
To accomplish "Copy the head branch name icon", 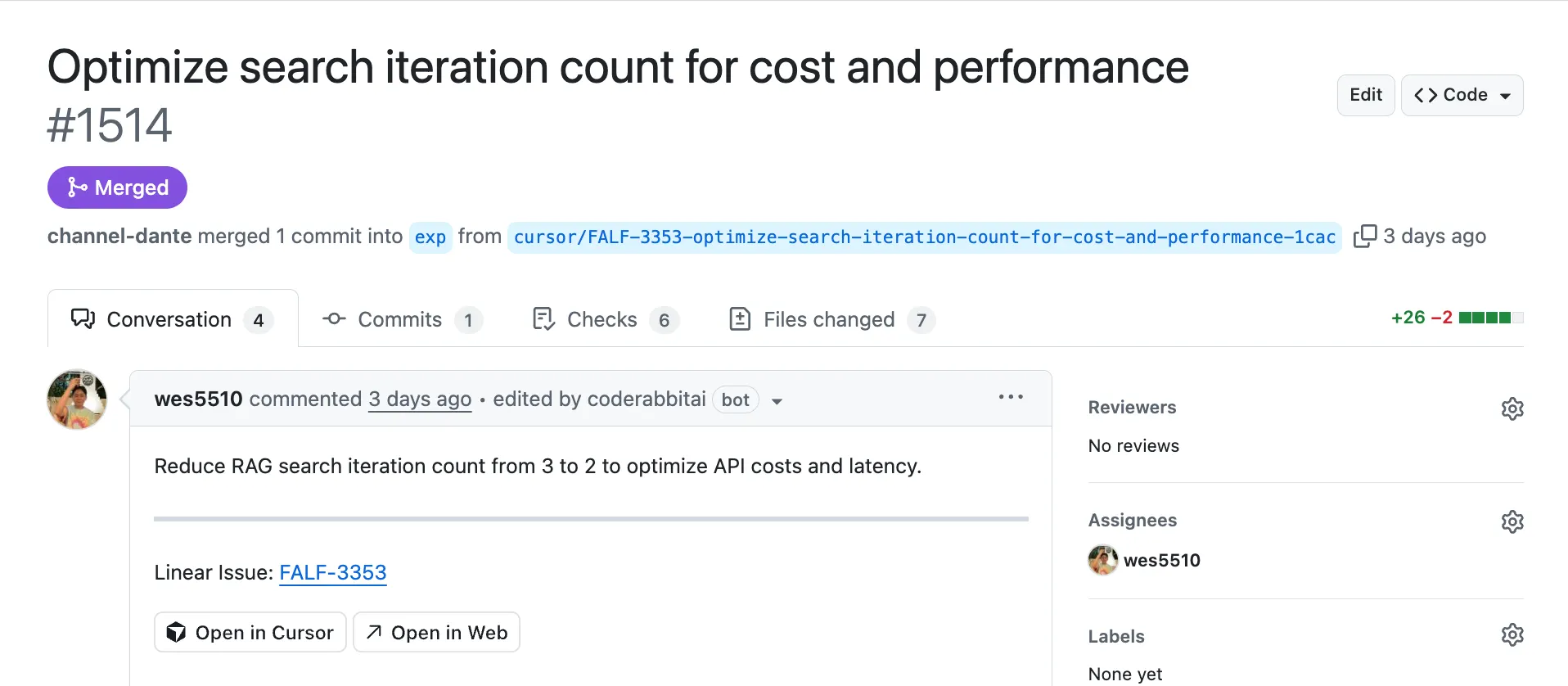I will pos(1364,237).
